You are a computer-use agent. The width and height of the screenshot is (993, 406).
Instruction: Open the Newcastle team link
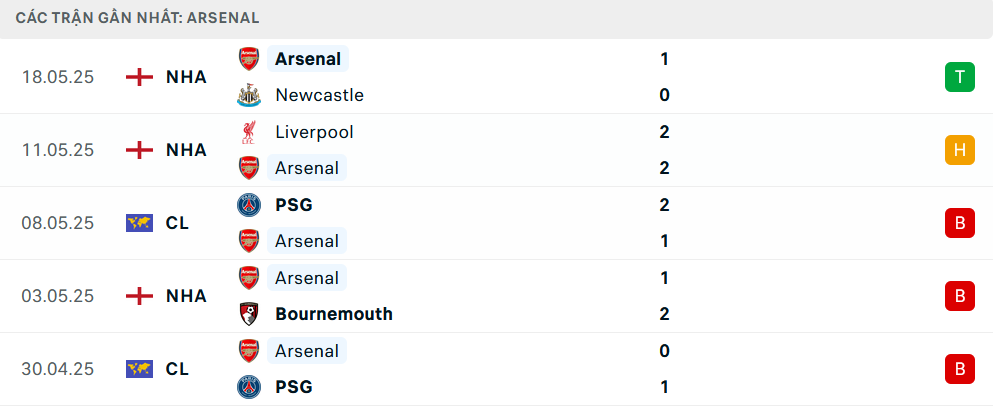tap(319, 96)
